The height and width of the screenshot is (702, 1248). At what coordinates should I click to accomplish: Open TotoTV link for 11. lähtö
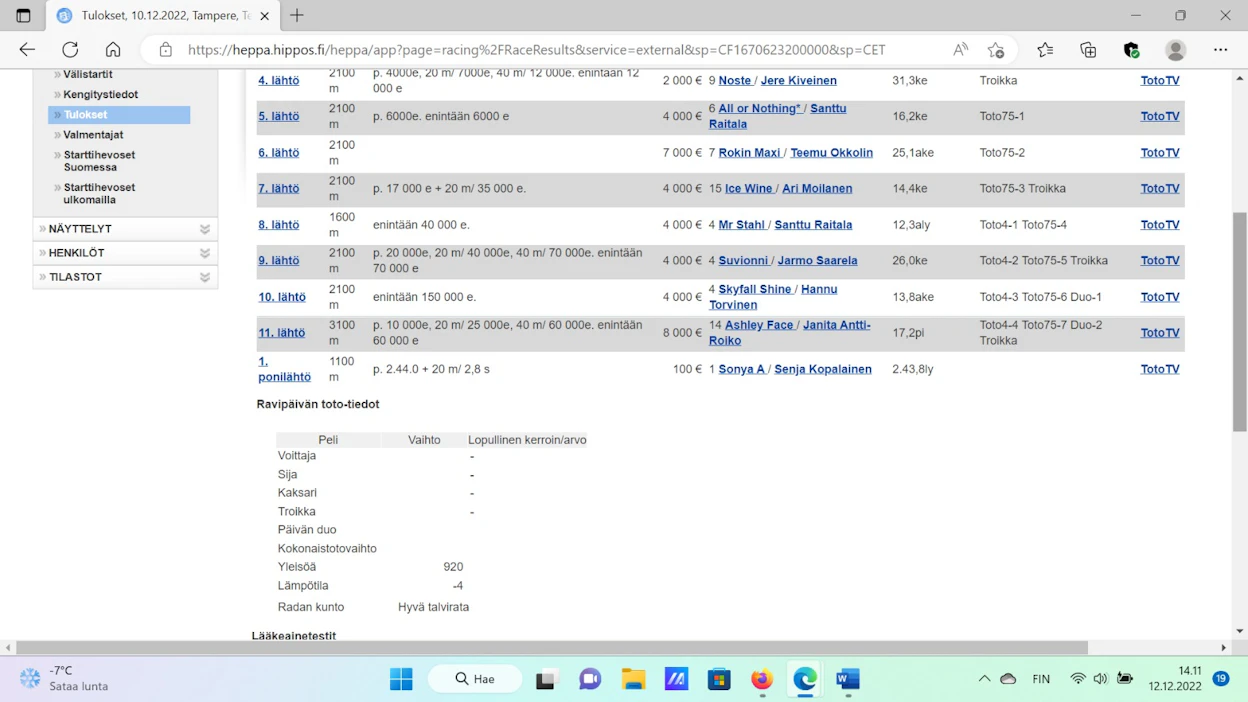tap(1160, 333)
